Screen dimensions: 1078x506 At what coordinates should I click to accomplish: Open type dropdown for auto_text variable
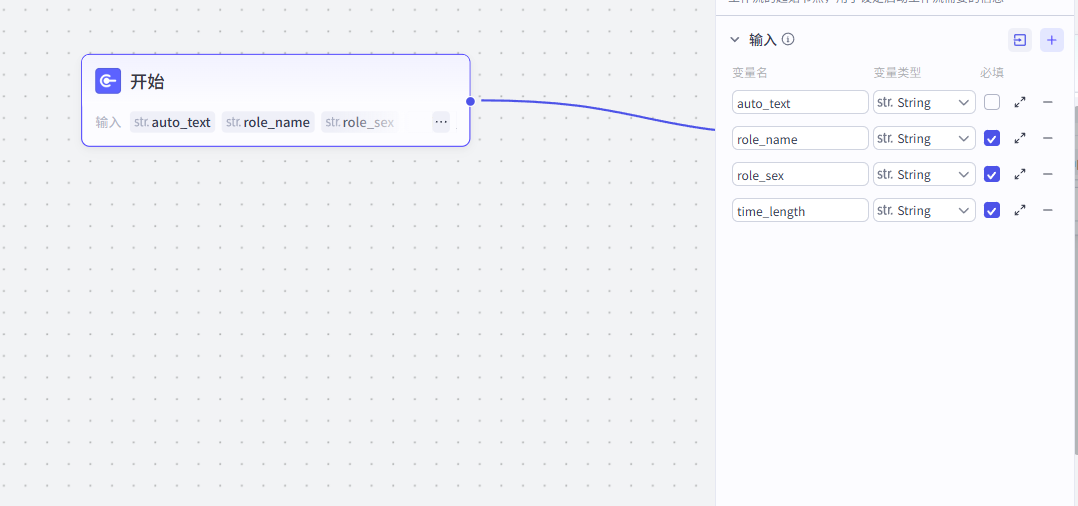(x=924, y=102)
